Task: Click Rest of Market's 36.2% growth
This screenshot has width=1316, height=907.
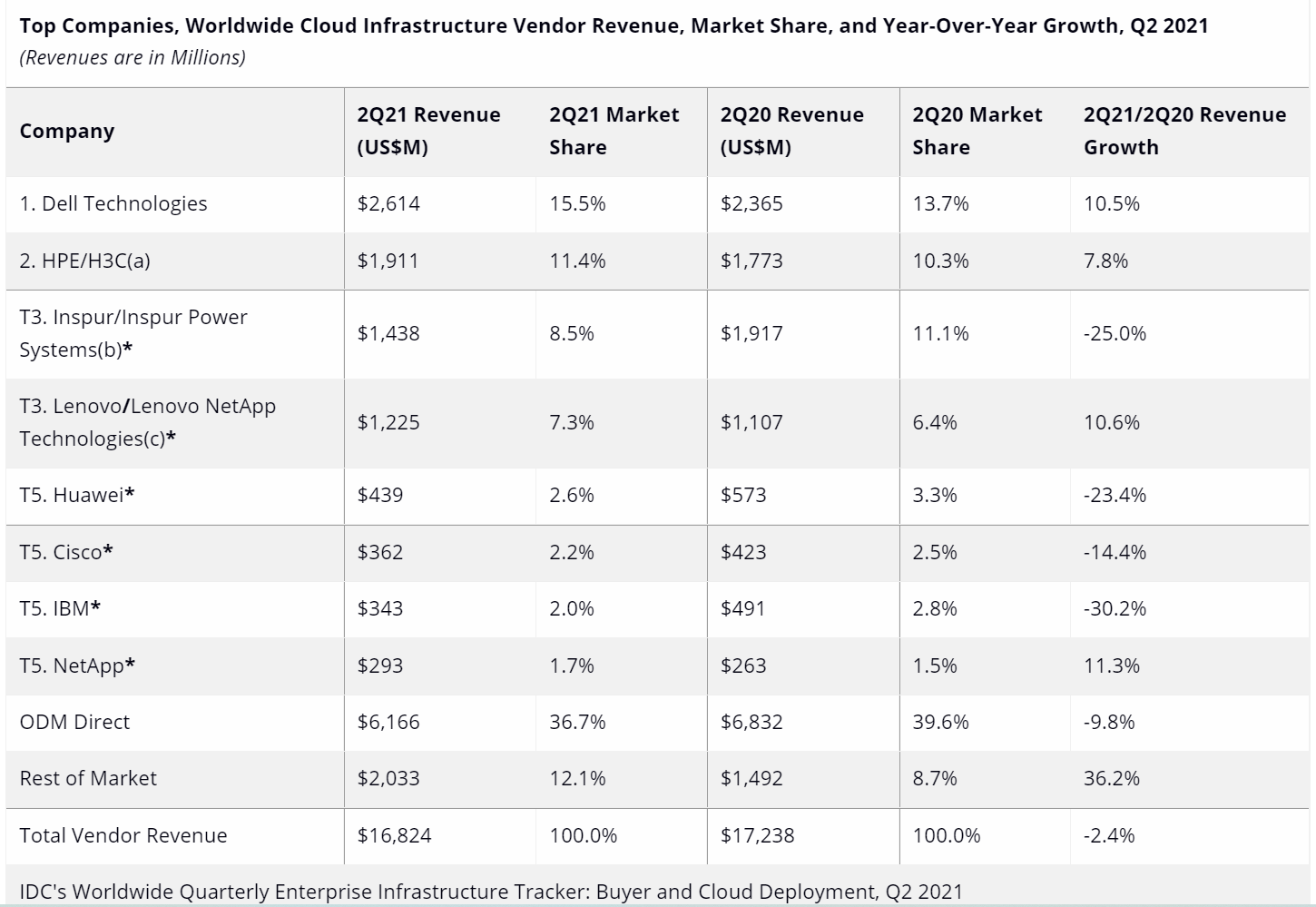Action: click(x=1111, y=778)
